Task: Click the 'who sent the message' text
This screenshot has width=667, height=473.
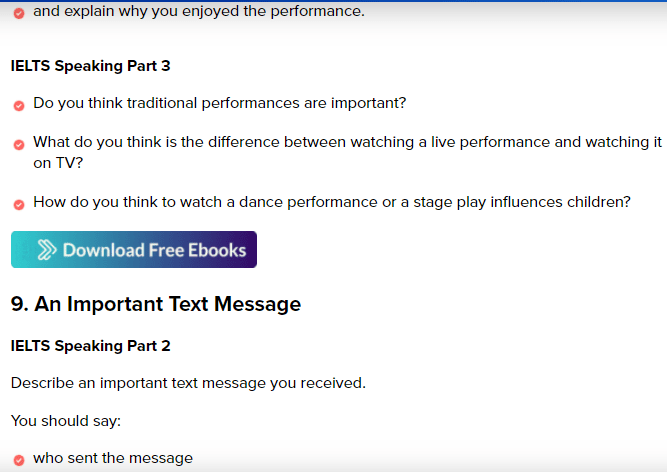Action: [x=113, y=458]
